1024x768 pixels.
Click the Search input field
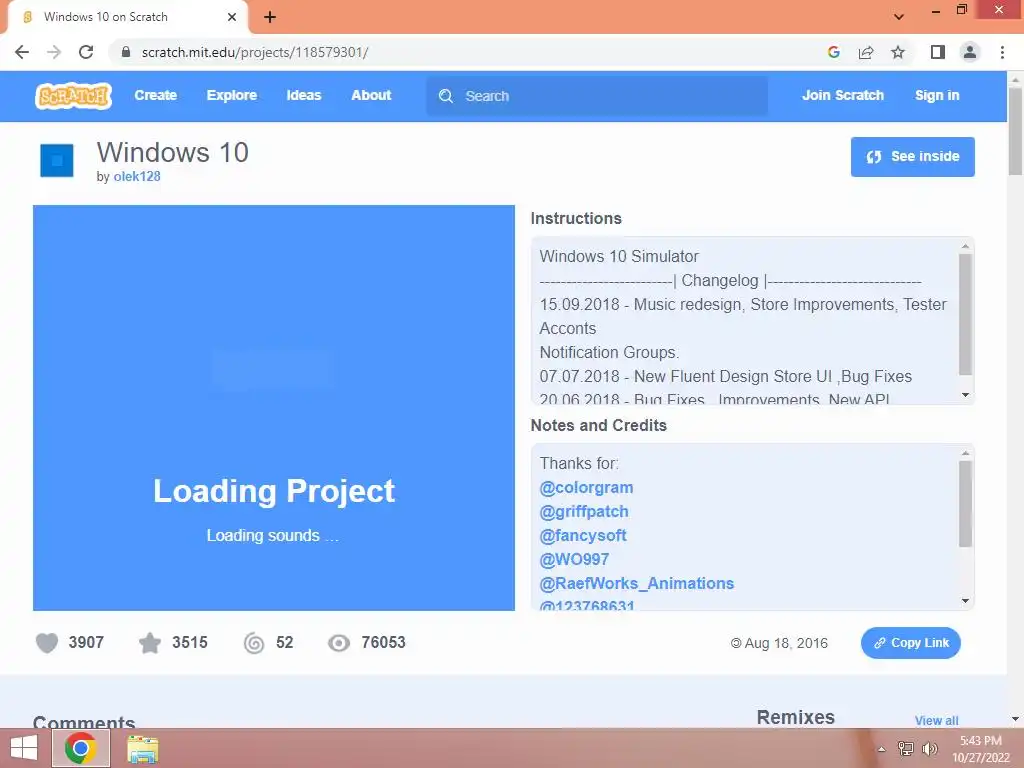597,96
